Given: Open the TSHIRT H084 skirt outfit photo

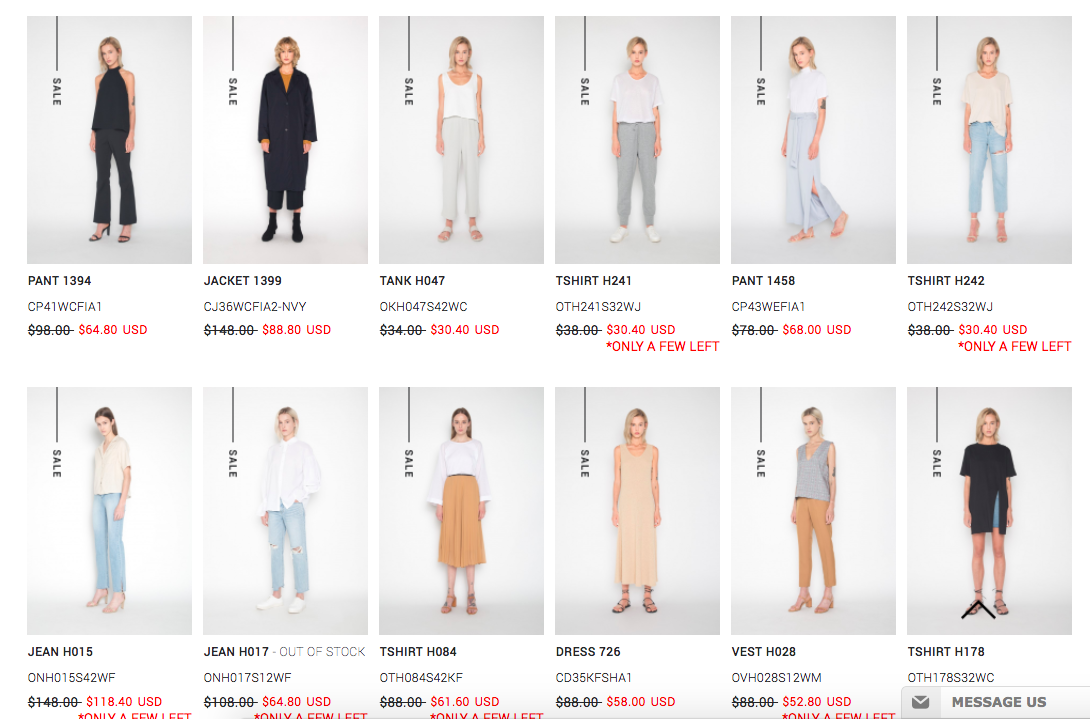Looking at the screenshot, I should pyautogui.click(x=461, y=511).
